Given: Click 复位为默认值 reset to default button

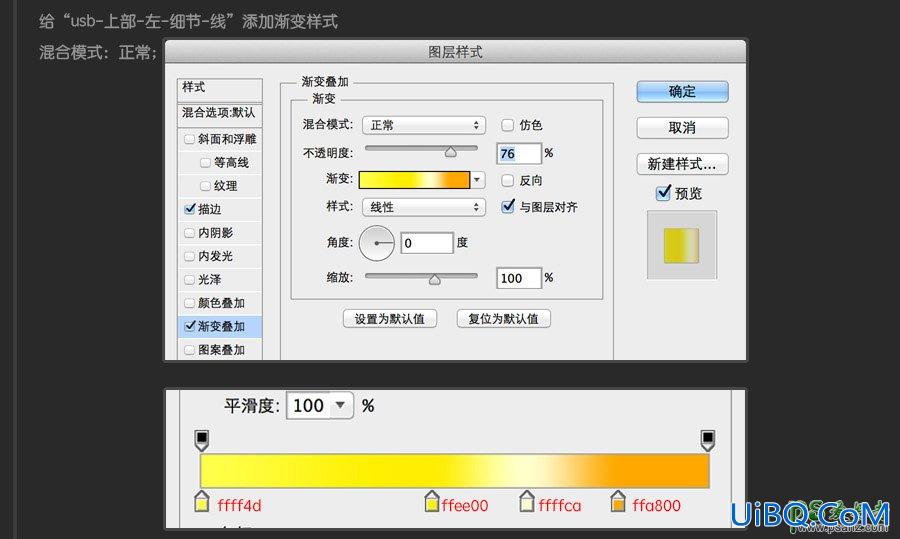Looking at the screenshot, I should pyautogui.click(x=503, y=319).
